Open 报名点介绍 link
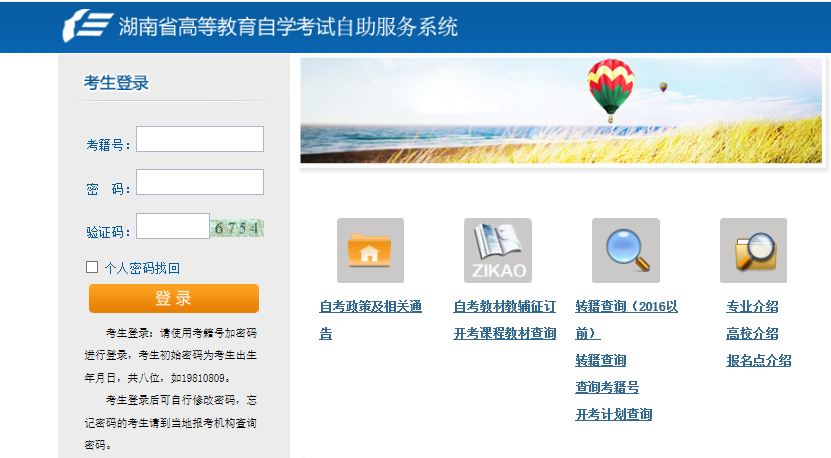Viewport: 831px width, 458px height. [758, 361]
